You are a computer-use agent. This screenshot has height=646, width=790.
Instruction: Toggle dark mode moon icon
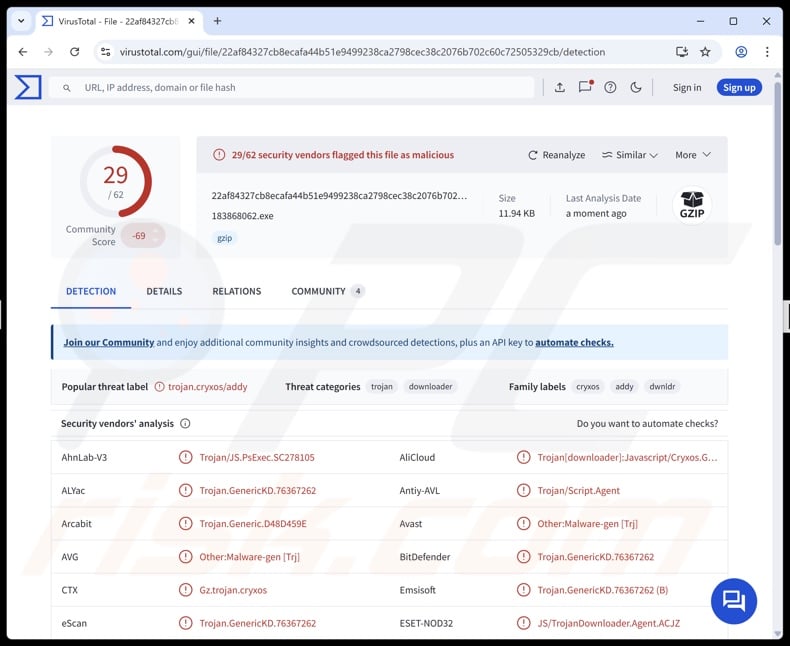(636, 87)
